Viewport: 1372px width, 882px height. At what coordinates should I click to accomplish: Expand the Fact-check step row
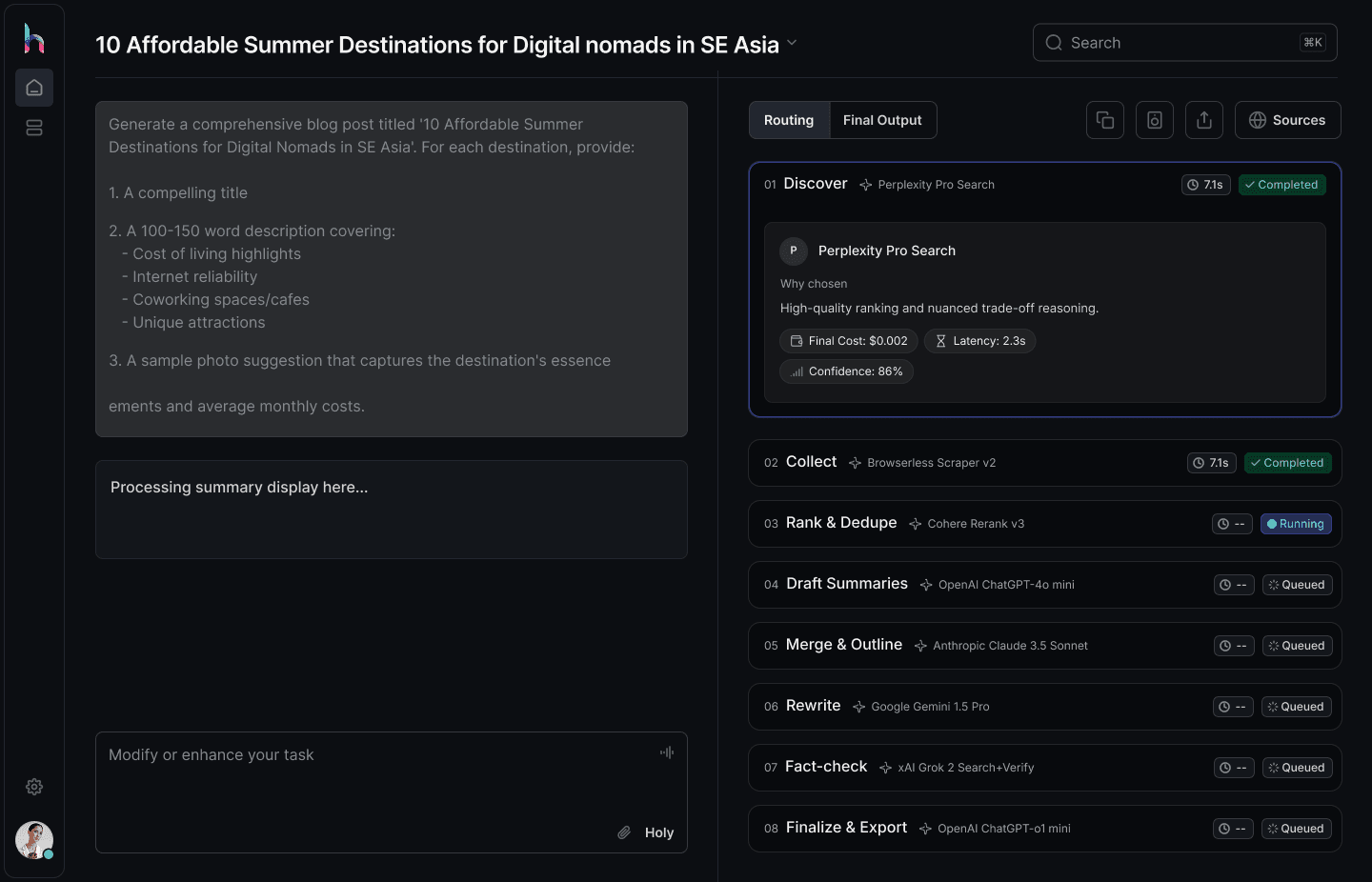coord(1045,768)
